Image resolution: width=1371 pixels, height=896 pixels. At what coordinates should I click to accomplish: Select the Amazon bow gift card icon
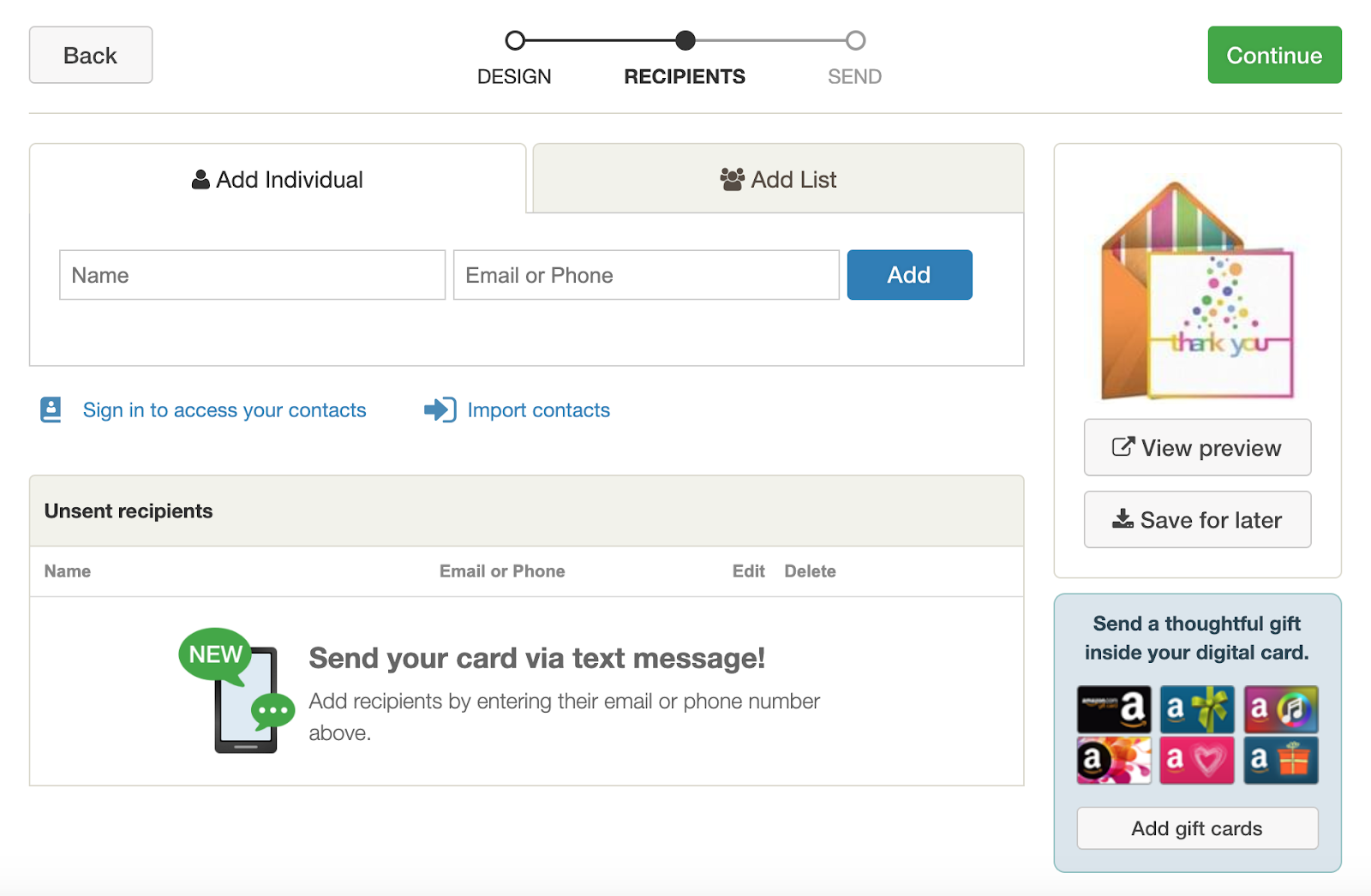click(1197, 709)
